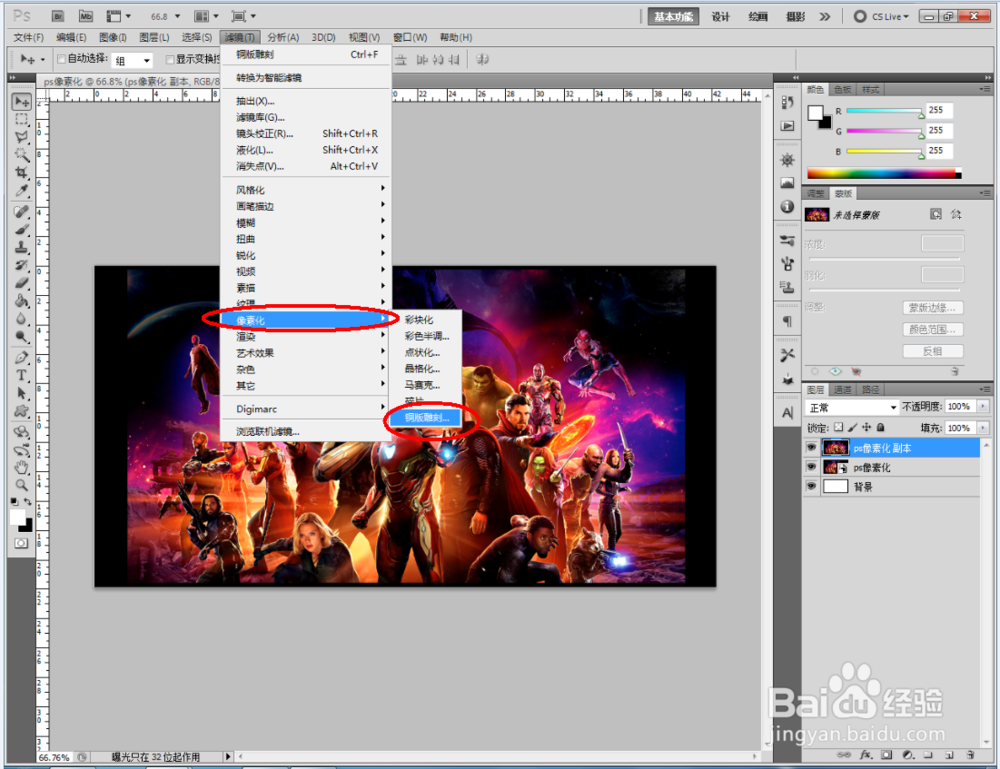Select the Eraser tool

pos(22,282)
